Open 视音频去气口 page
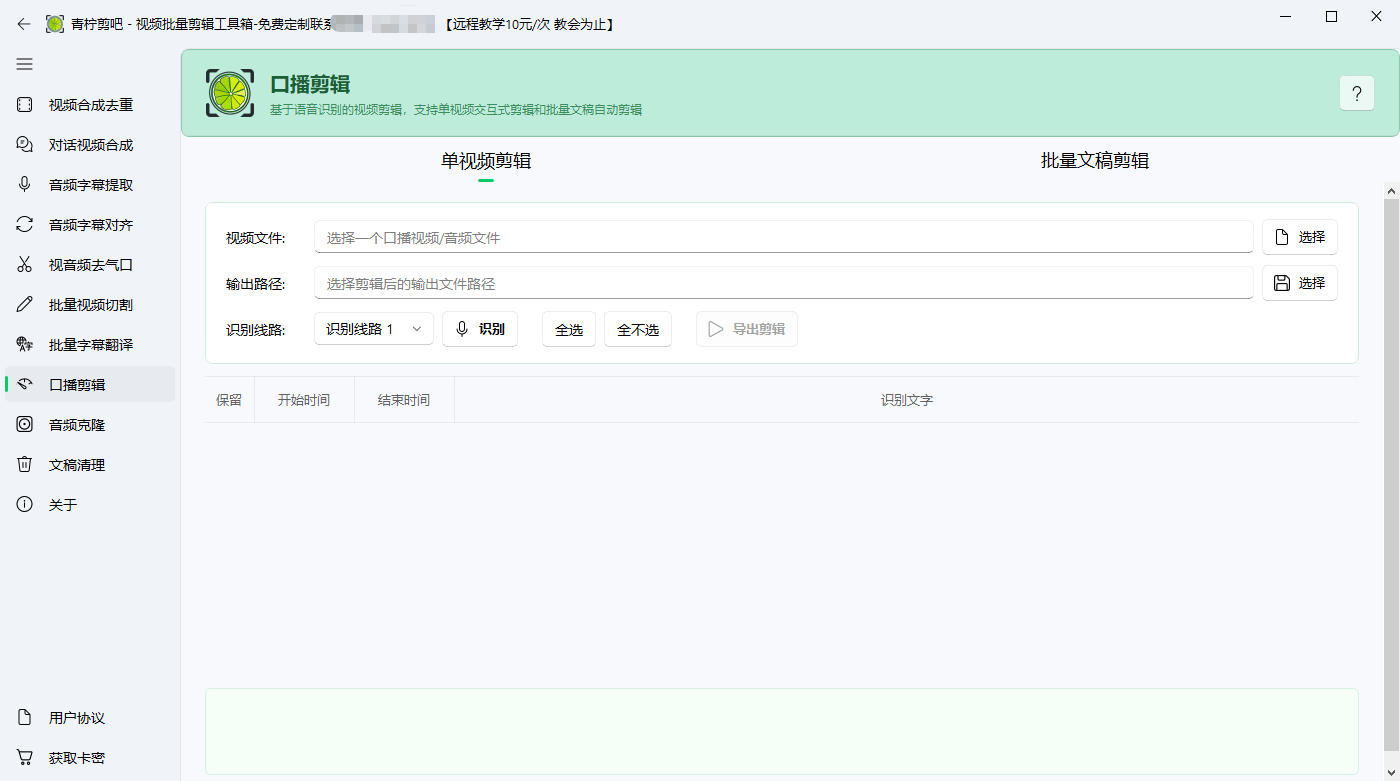The width and height of the screenshot is (1400, 781). click(x=90, y=265)
